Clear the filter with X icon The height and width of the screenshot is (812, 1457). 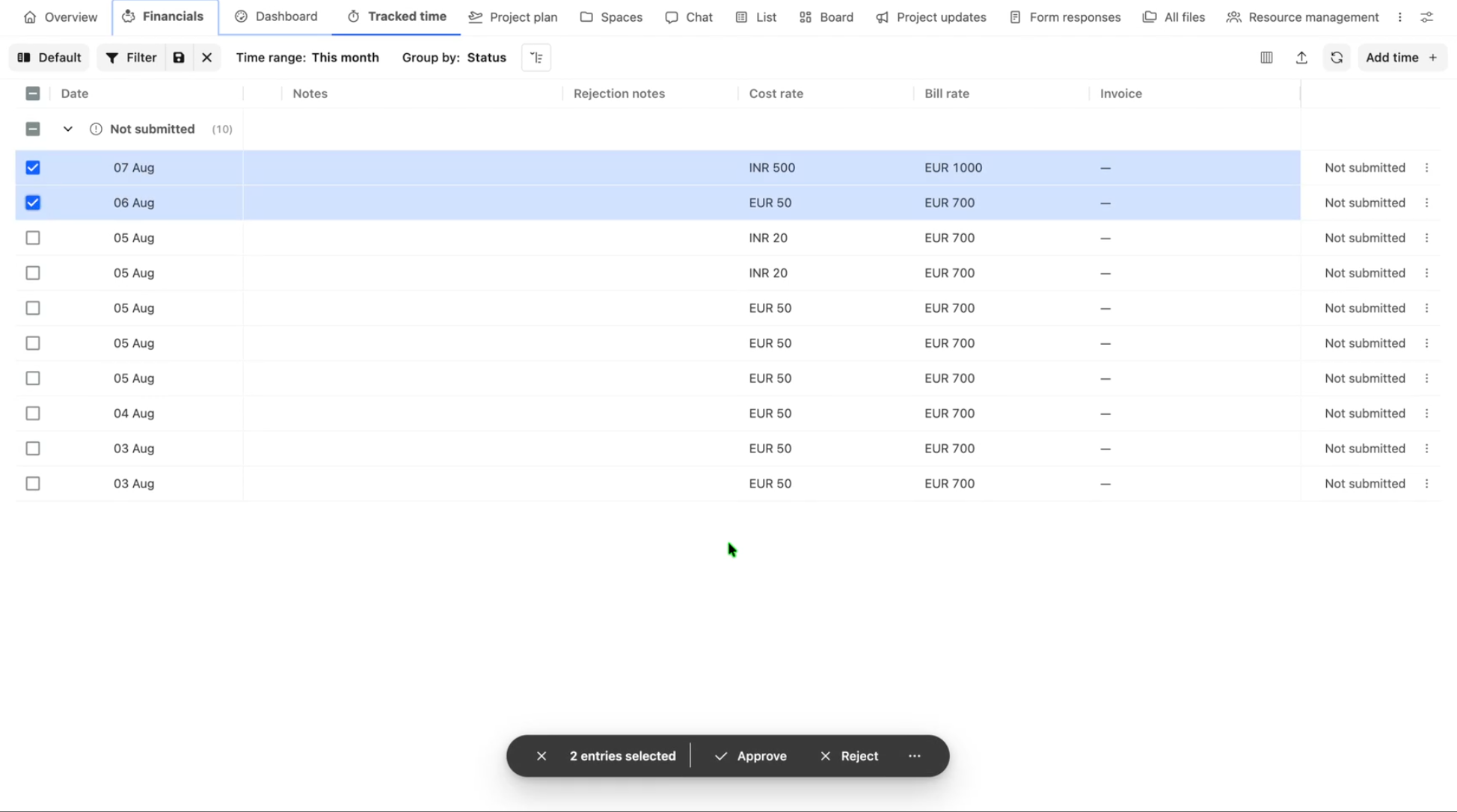point(206,58)
